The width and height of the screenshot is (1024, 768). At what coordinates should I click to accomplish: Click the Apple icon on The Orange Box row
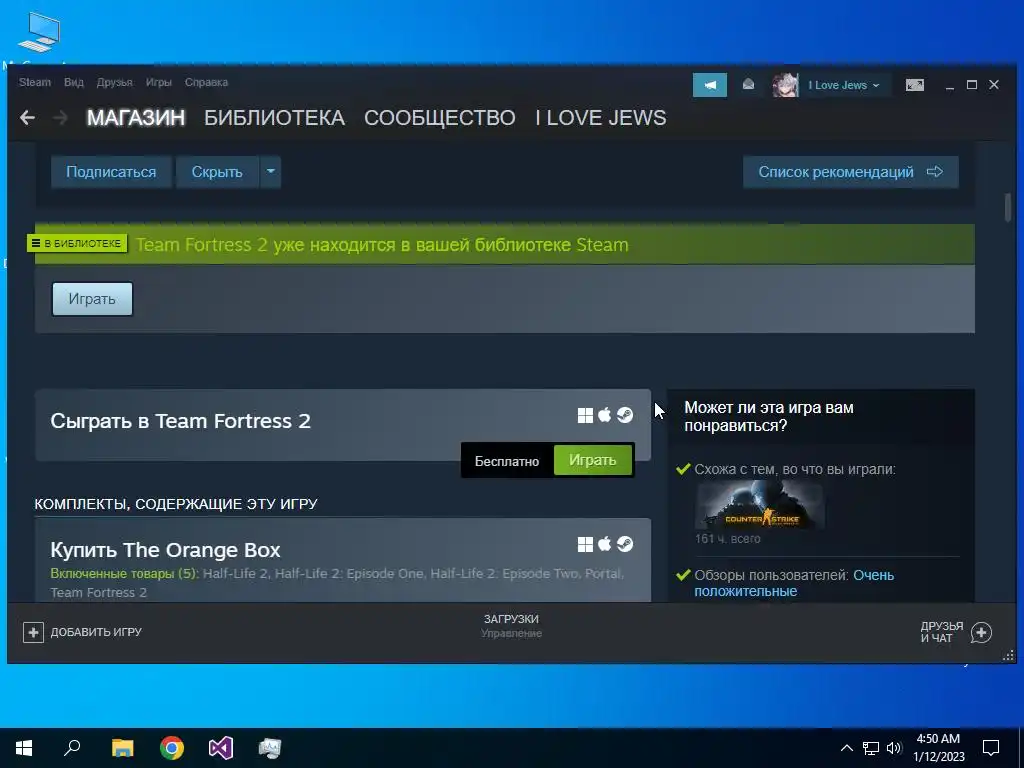point(605,543)
